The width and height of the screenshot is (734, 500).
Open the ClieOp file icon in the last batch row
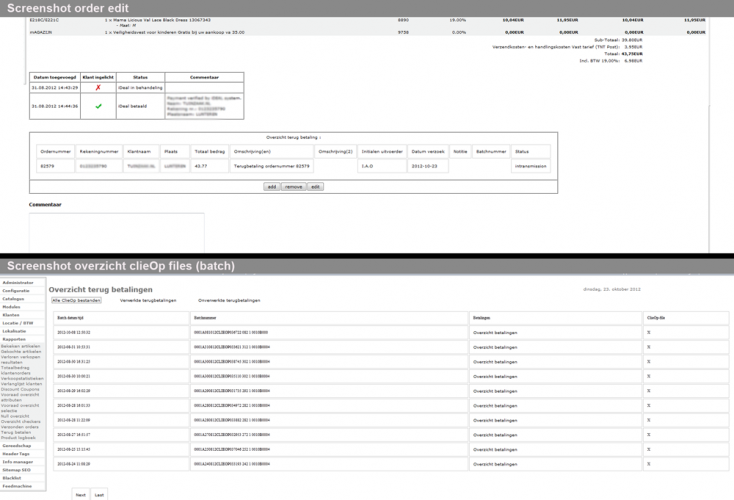[649, 464]
